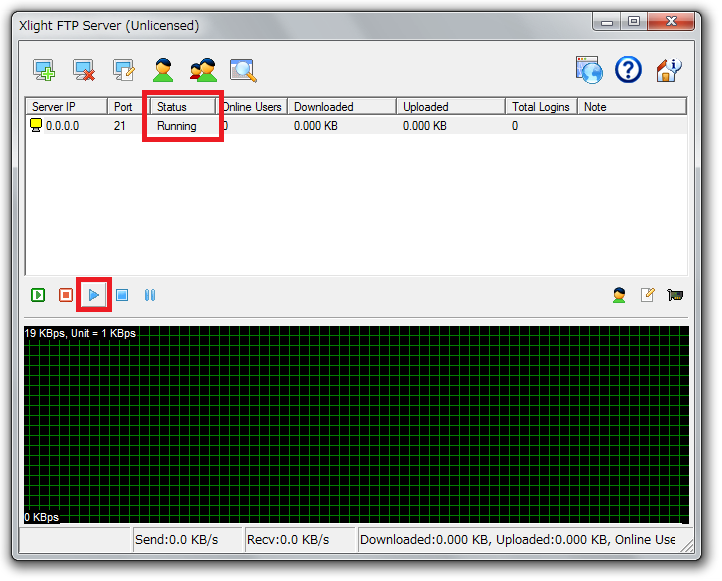Image resolution: width=722 pixels, height=581 pixels.
Task: Open the log notepad pencil icon
Action: [x=648, y=295]
